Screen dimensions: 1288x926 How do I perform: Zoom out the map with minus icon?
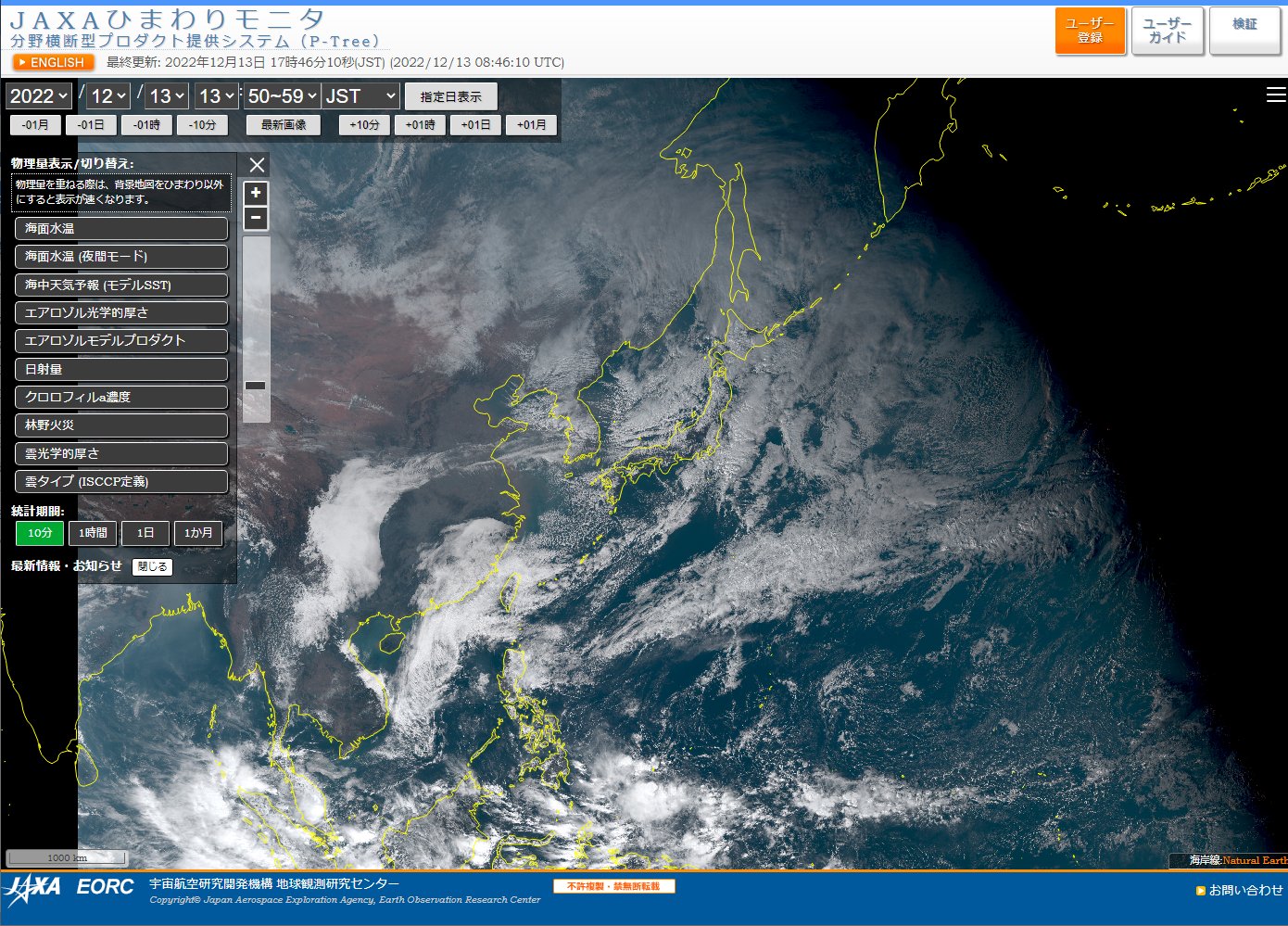coord(256,218)
